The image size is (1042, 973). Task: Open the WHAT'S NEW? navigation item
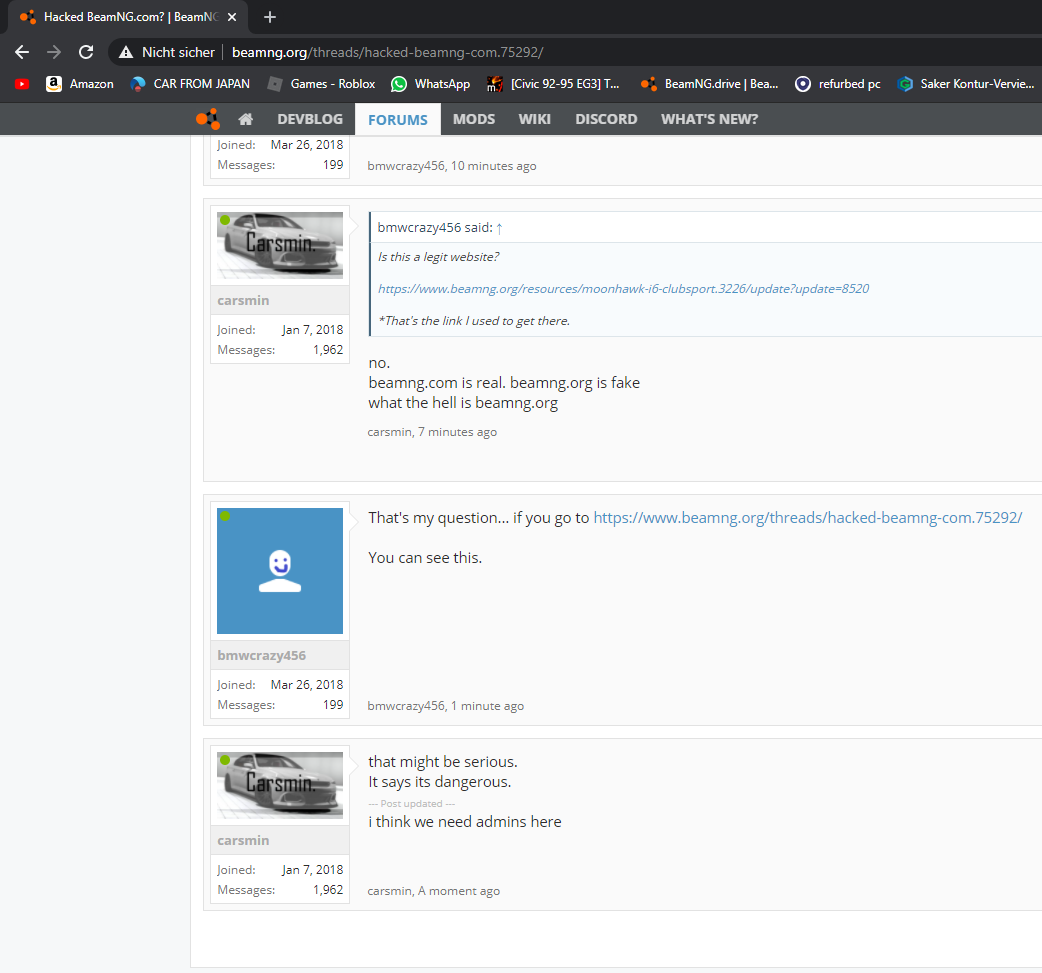coord(709,119)
